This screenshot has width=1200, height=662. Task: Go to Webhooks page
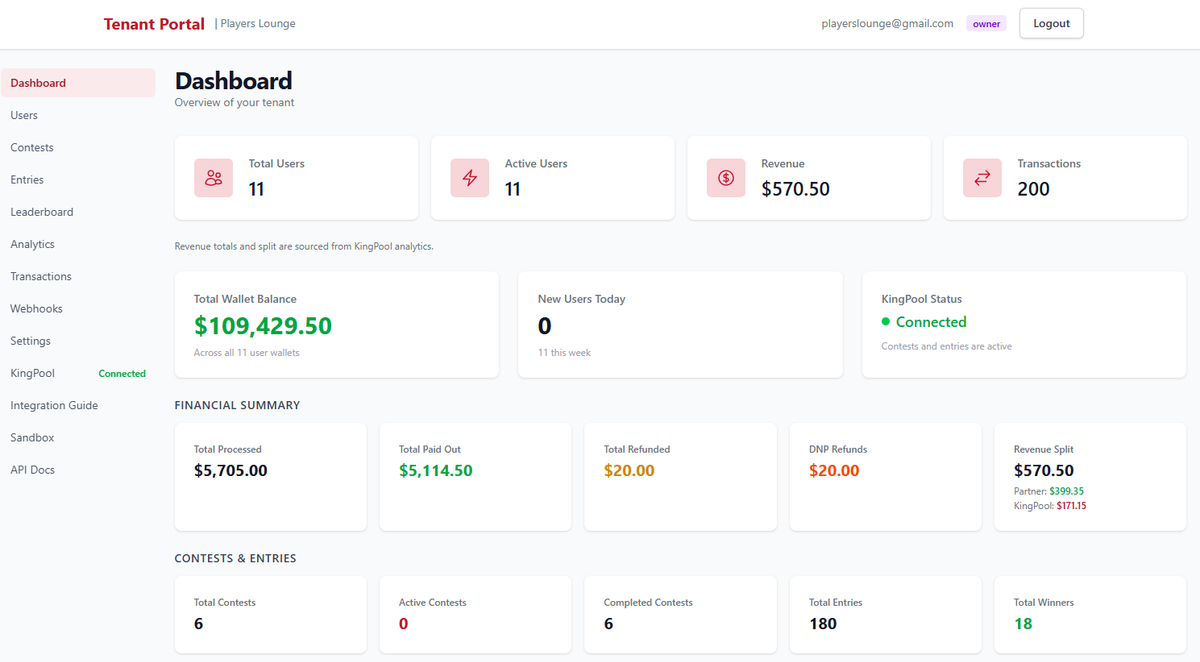pyautogui.click(x=78, y=309)
